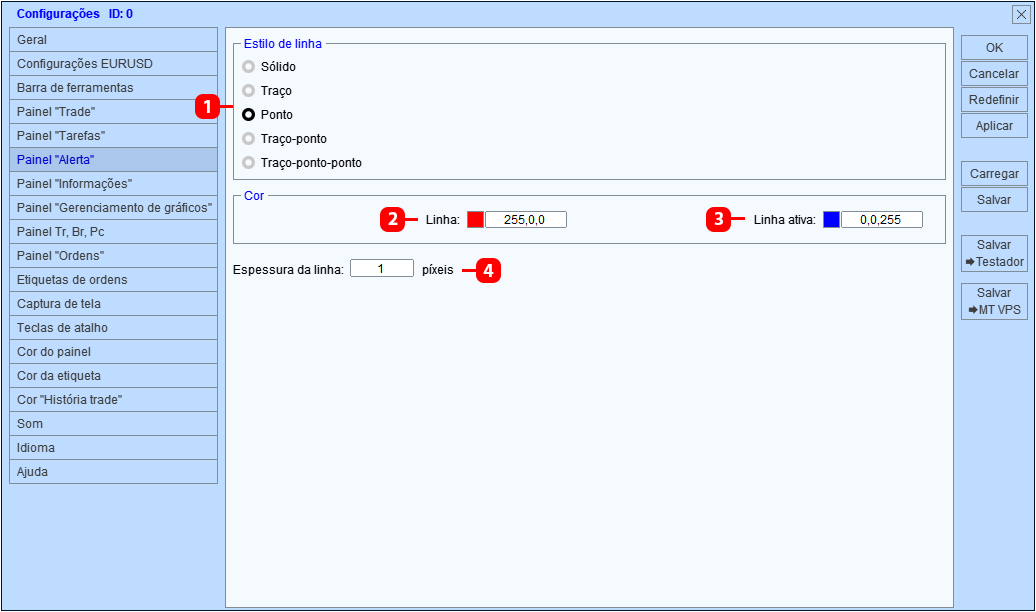
Task: Click the Carregar settings button
Action: pos(994,174)
